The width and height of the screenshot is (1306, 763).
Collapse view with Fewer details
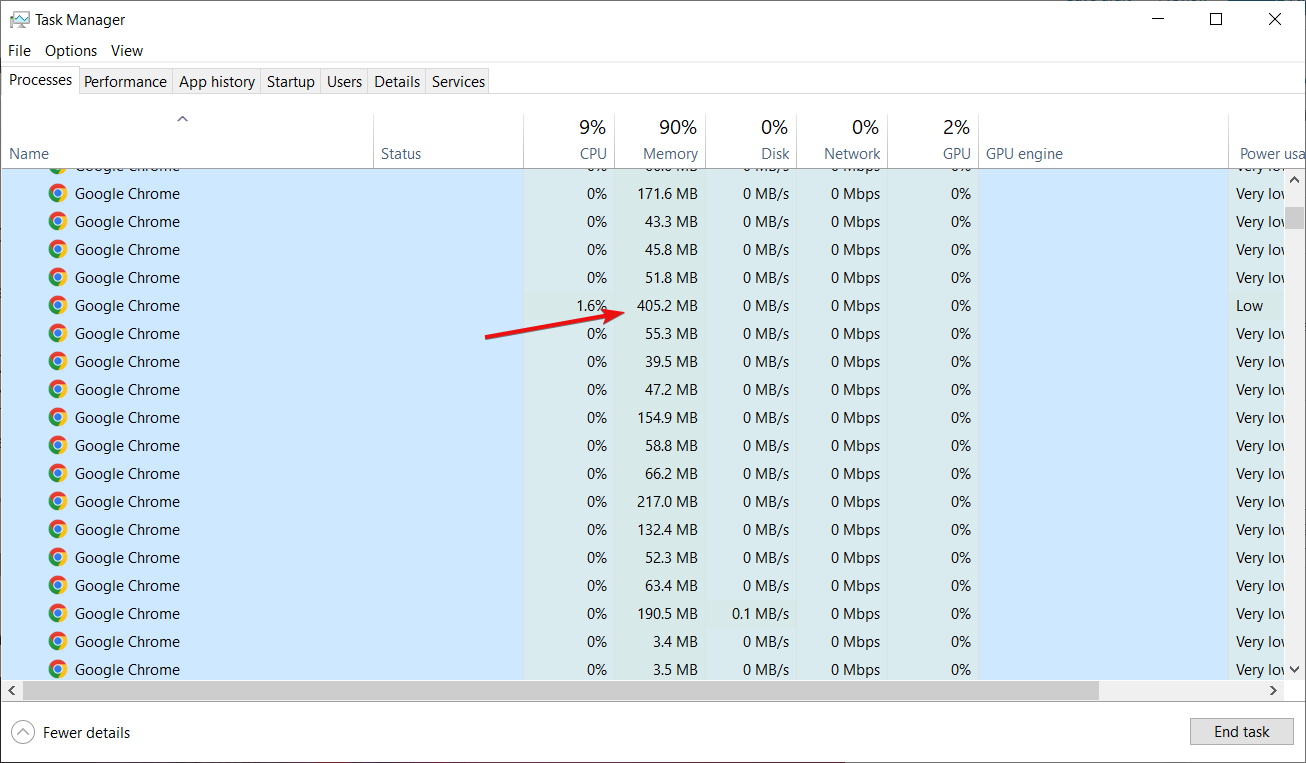tap(71, 733)
